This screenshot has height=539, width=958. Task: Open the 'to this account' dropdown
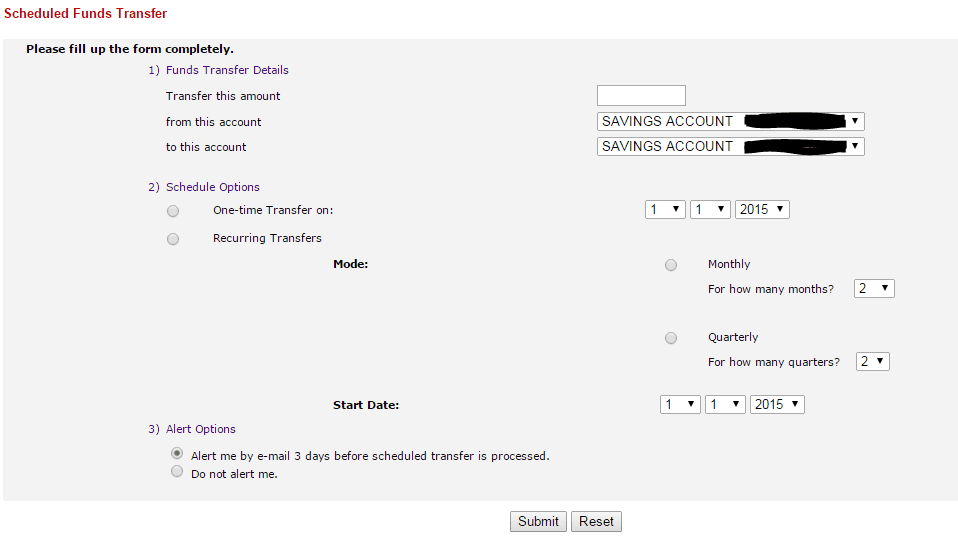pyautogui.click(x=730, y=147)
